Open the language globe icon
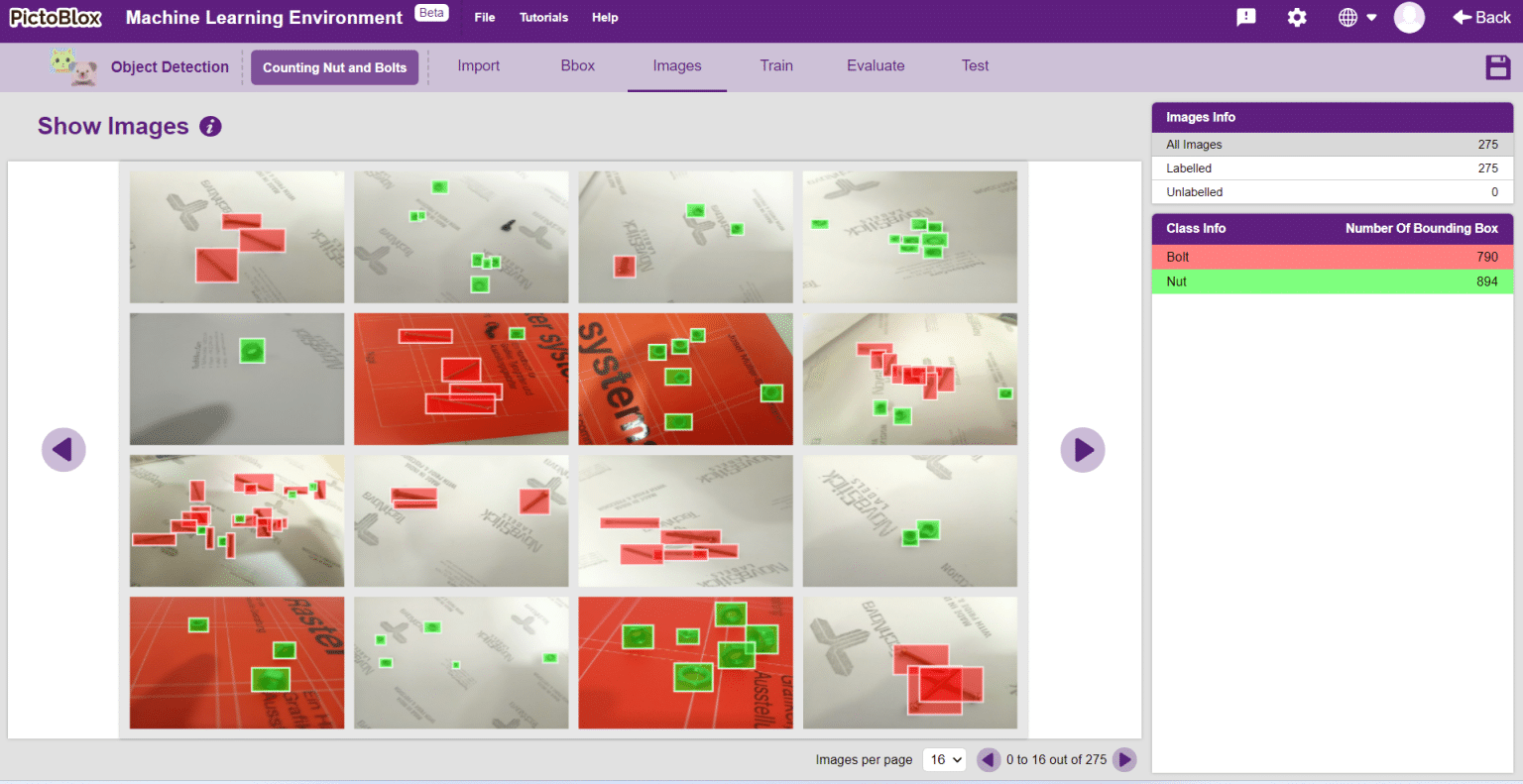 [1350, 18]
